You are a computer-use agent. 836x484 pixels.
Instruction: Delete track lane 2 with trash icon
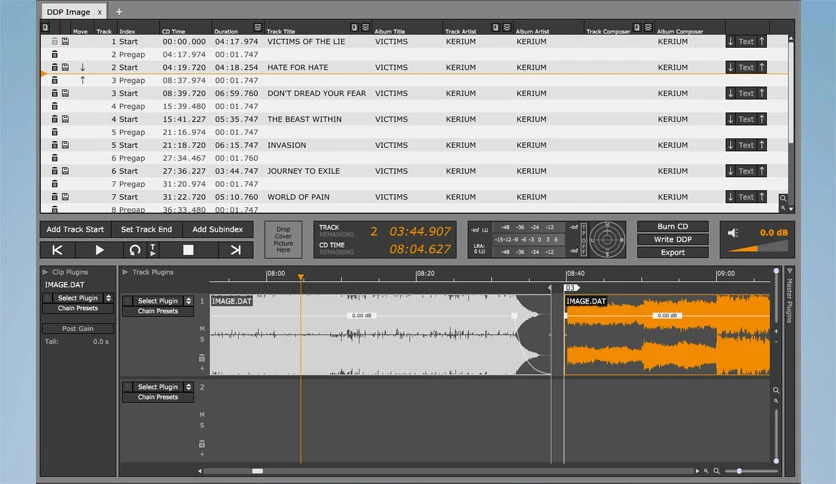point(202,444)
